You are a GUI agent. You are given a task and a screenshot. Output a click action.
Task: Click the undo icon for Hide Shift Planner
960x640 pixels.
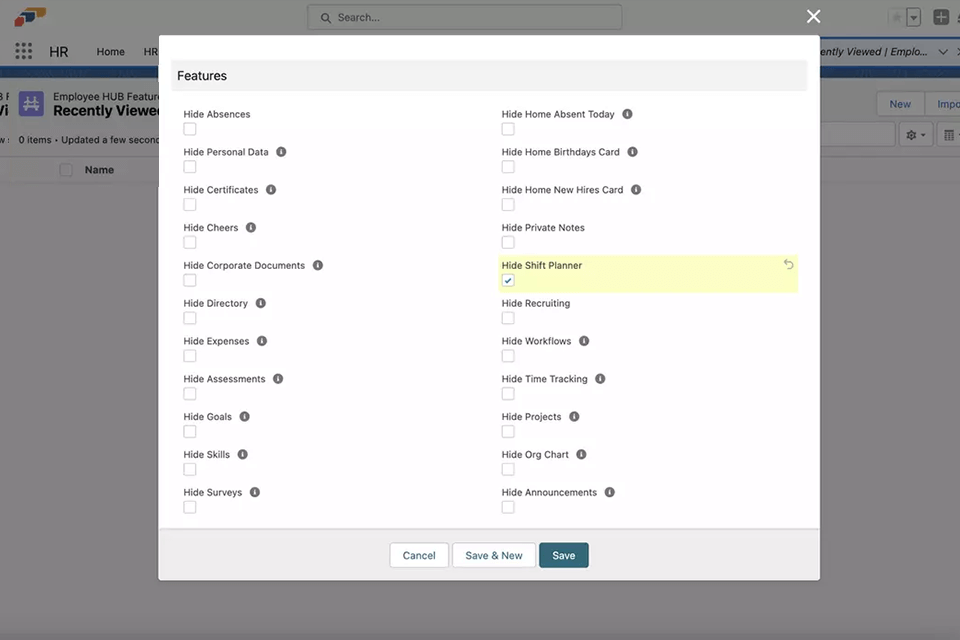[789, 264]
